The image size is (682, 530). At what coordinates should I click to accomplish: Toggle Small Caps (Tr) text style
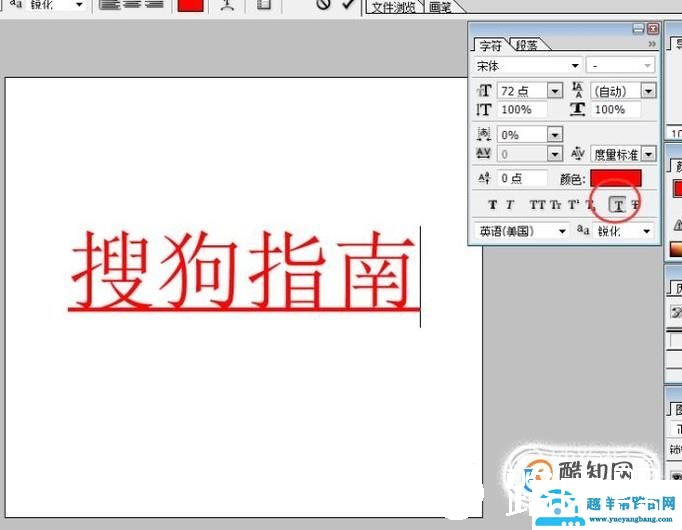(556, 204)
